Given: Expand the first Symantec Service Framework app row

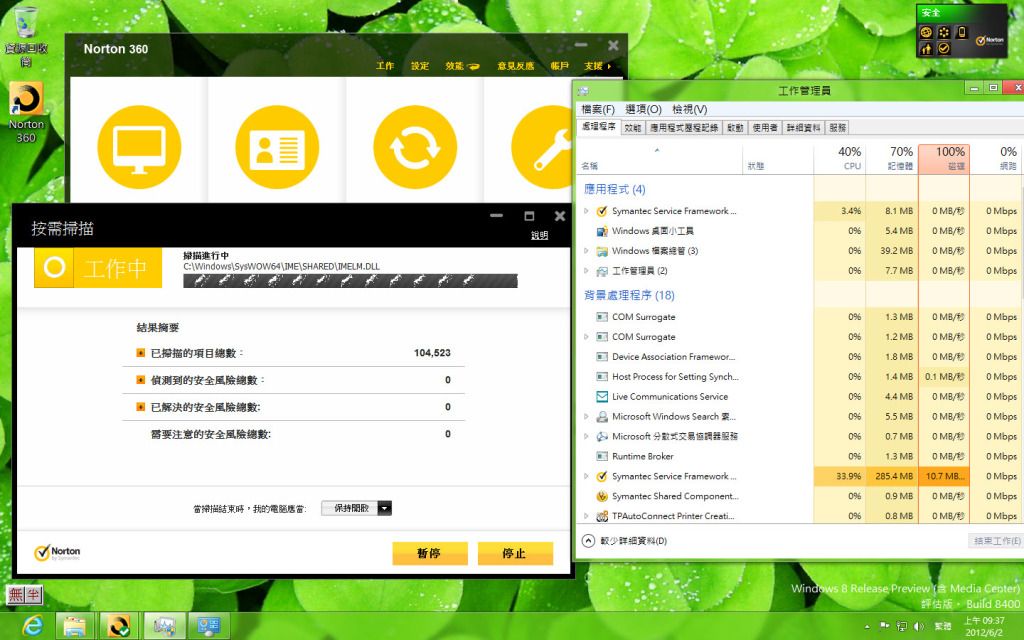Looking at the screenshot, I should (x=586, y=211).
